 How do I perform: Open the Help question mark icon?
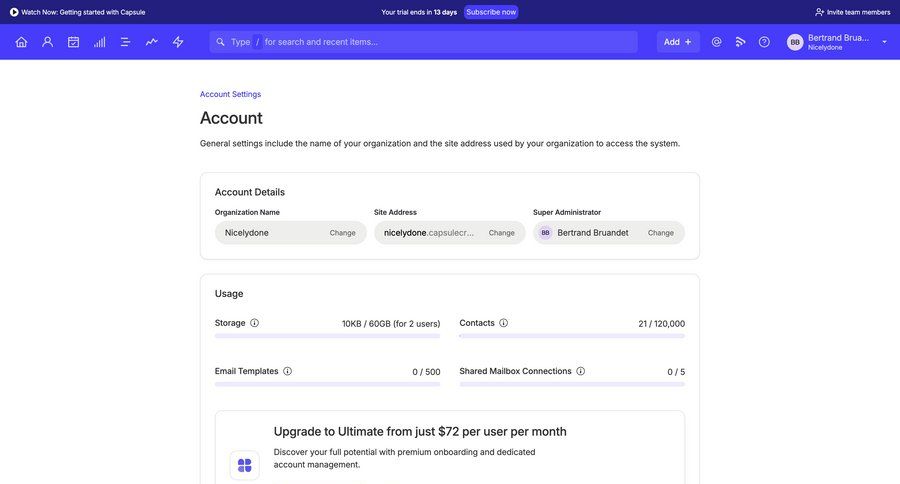[x=764, y=42]
